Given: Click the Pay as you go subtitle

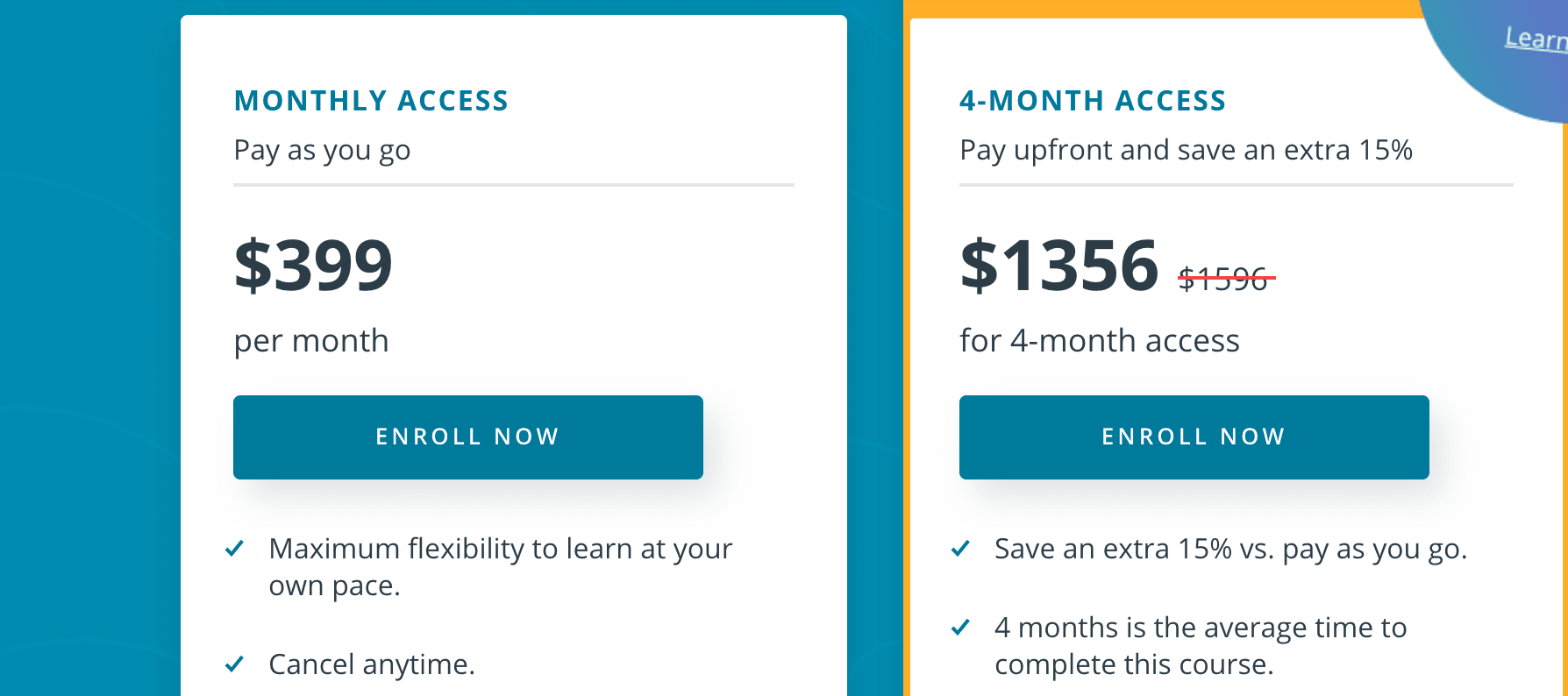Looking at the screenshot, I should point(322,151).
